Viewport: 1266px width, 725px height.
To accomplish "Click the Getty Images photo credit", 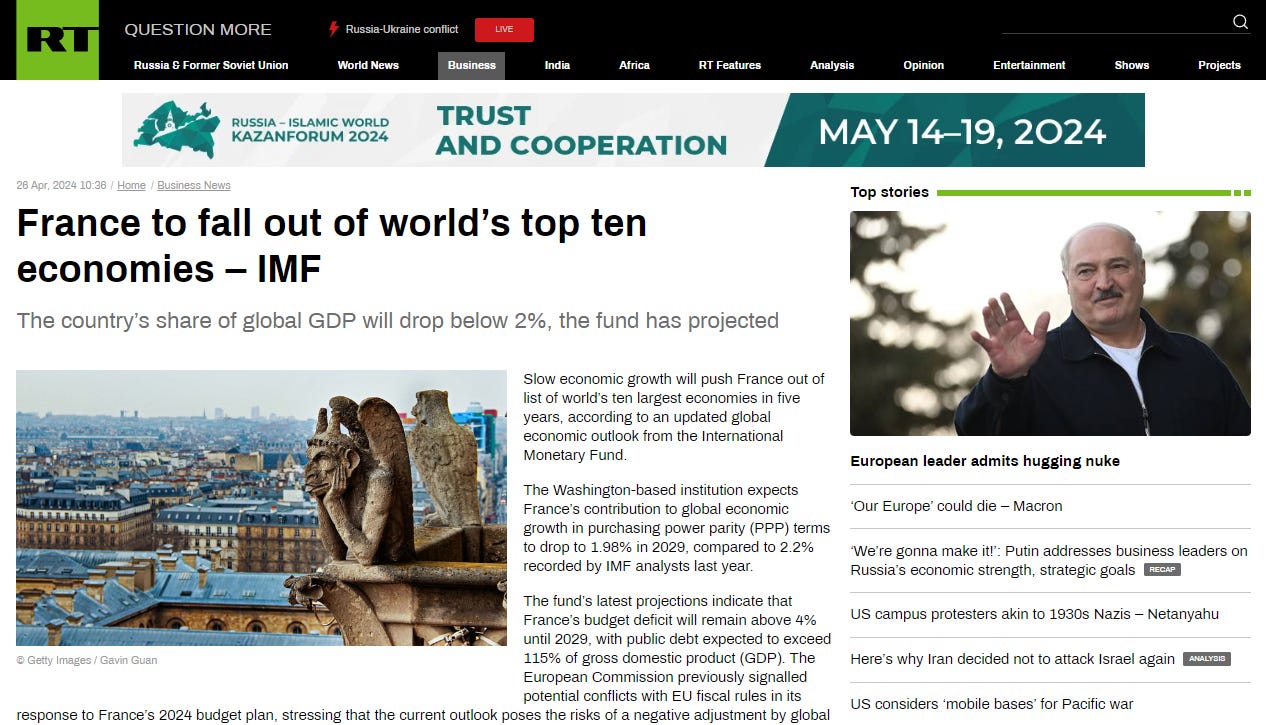I will [86, 660].
